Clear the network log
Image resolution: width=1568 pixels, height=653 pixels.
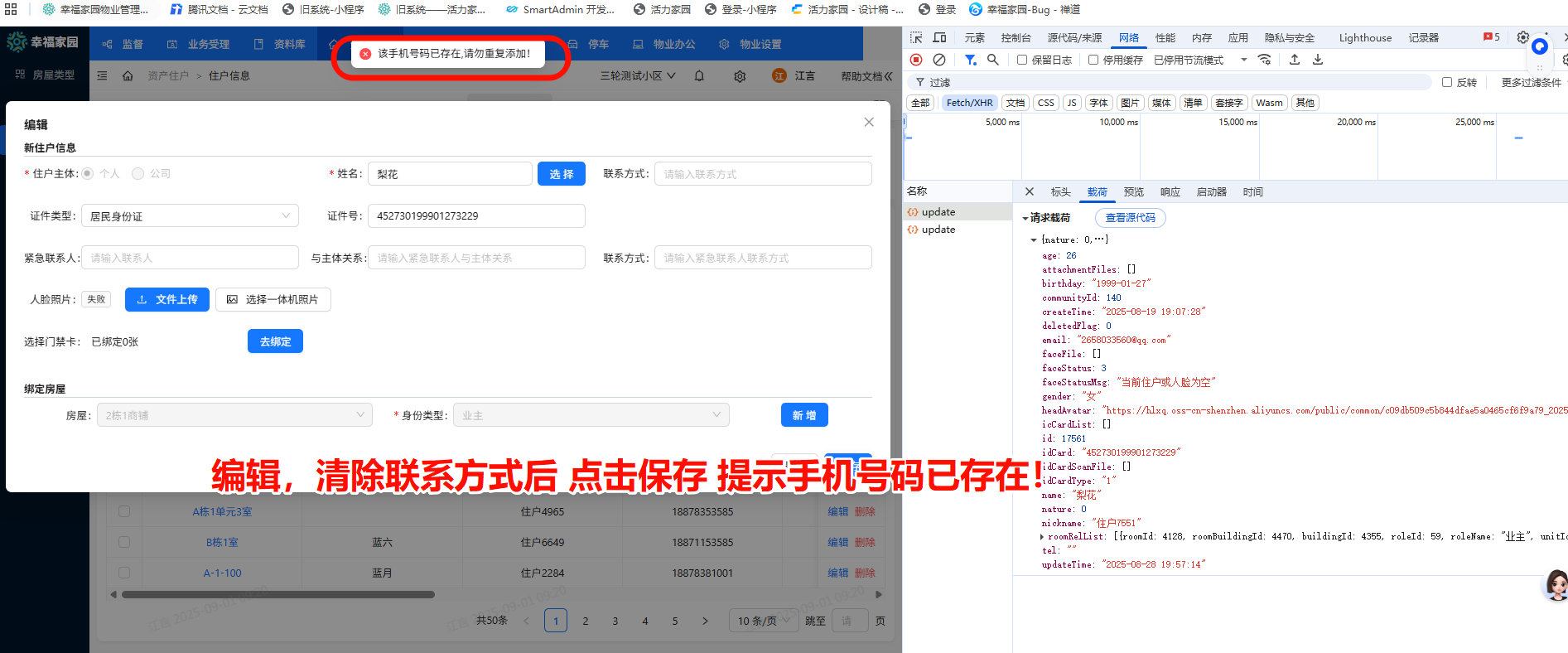pyautogui.click(x=939, y=60)
